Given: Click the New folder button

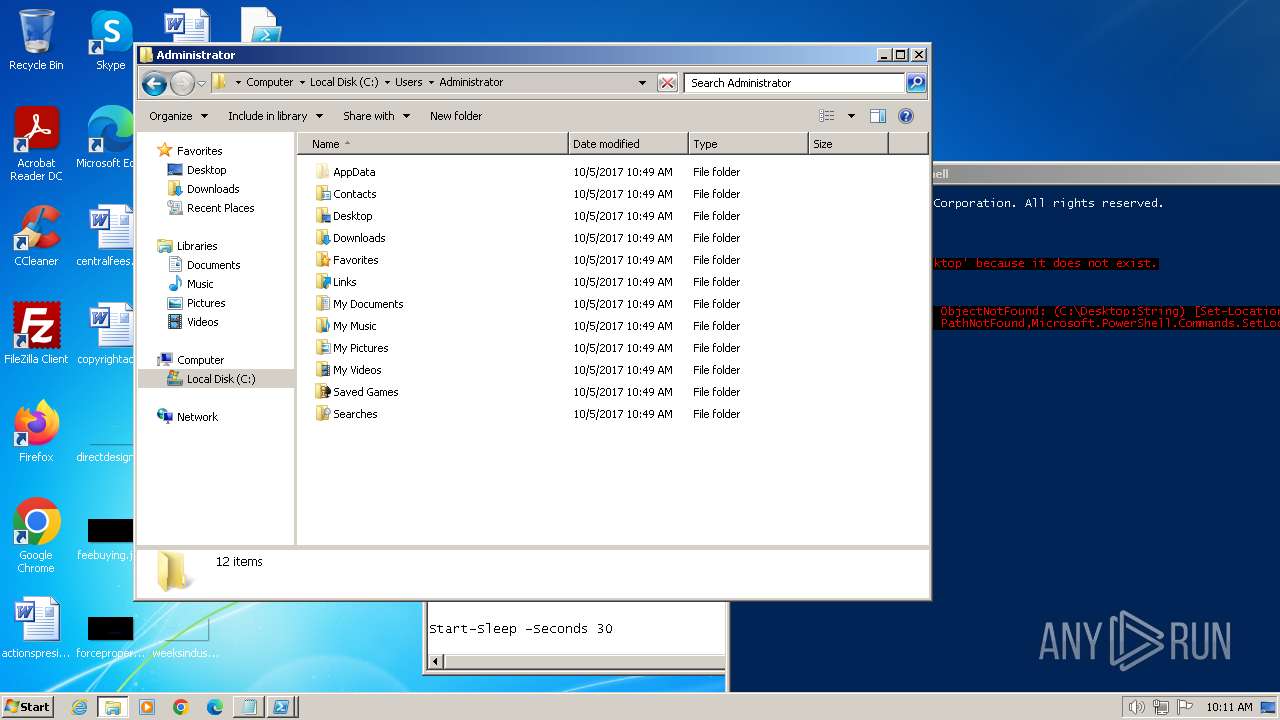Looking at the screenshot, I should tap(456, 116).
